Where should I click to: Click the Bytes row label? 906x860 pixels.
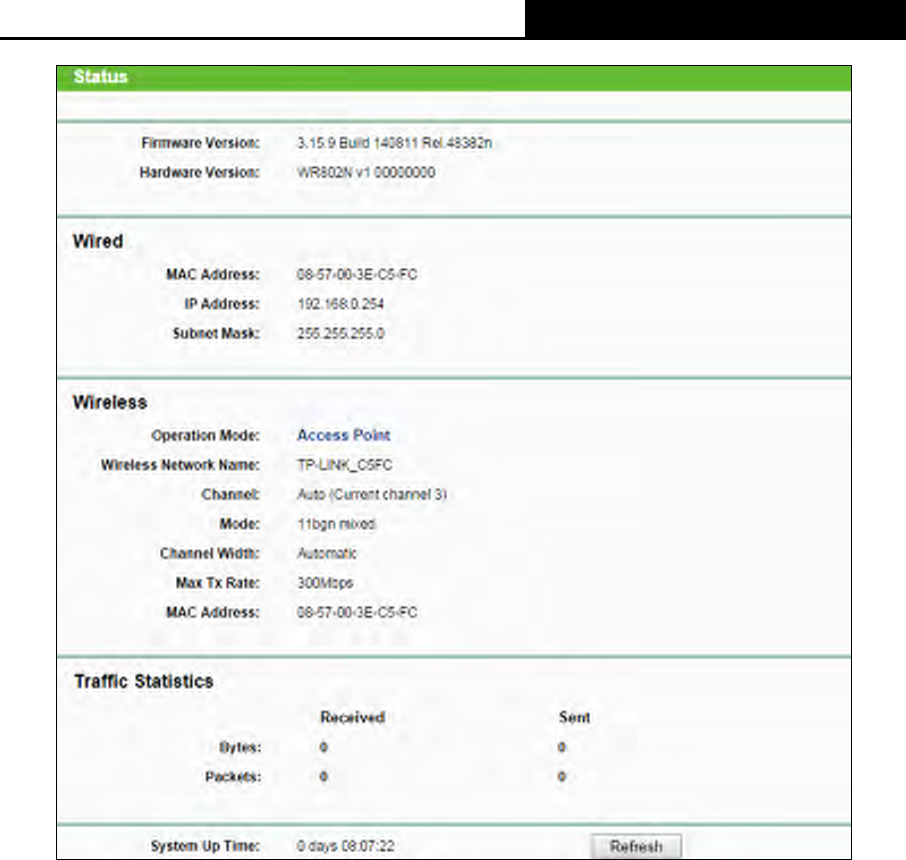[240, 747]
